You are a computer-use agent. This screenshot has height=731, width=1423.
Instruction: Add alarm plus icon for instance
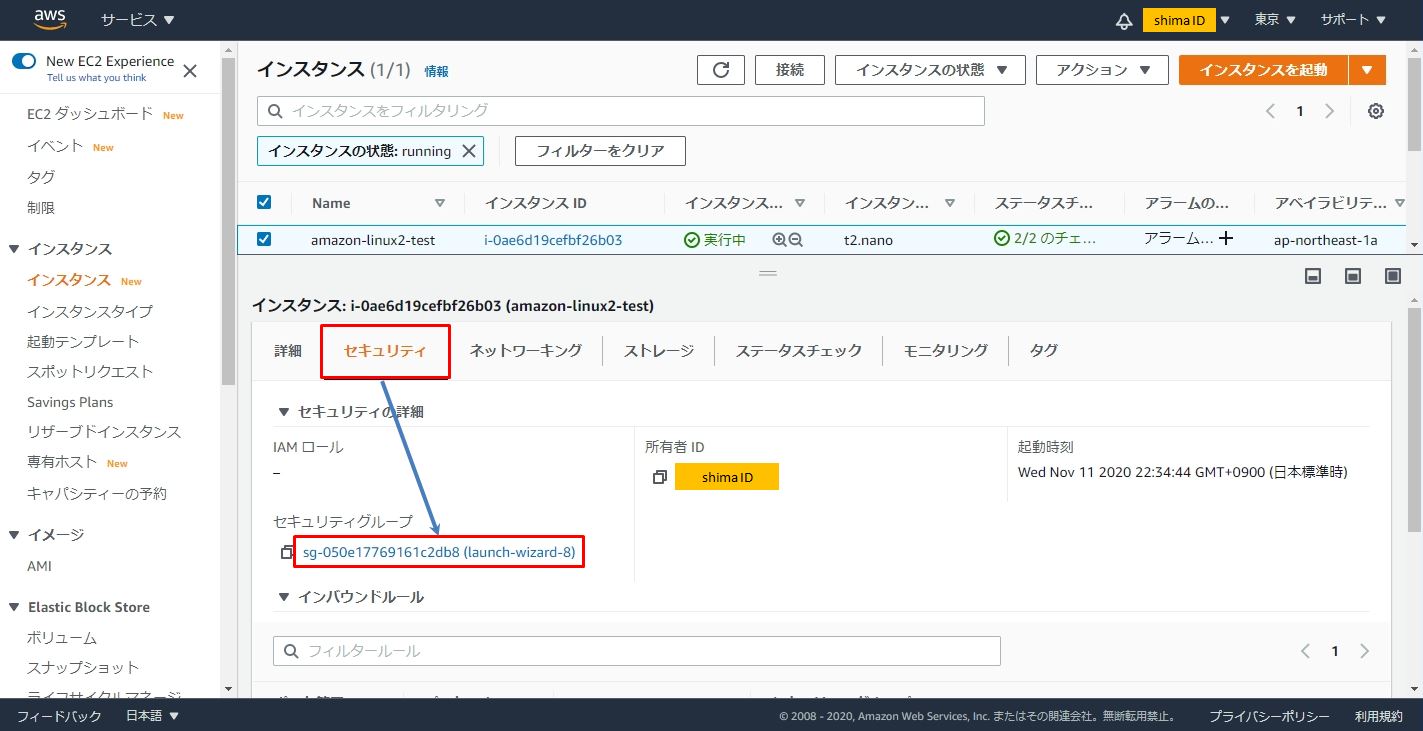click(x=1226, y=239)
